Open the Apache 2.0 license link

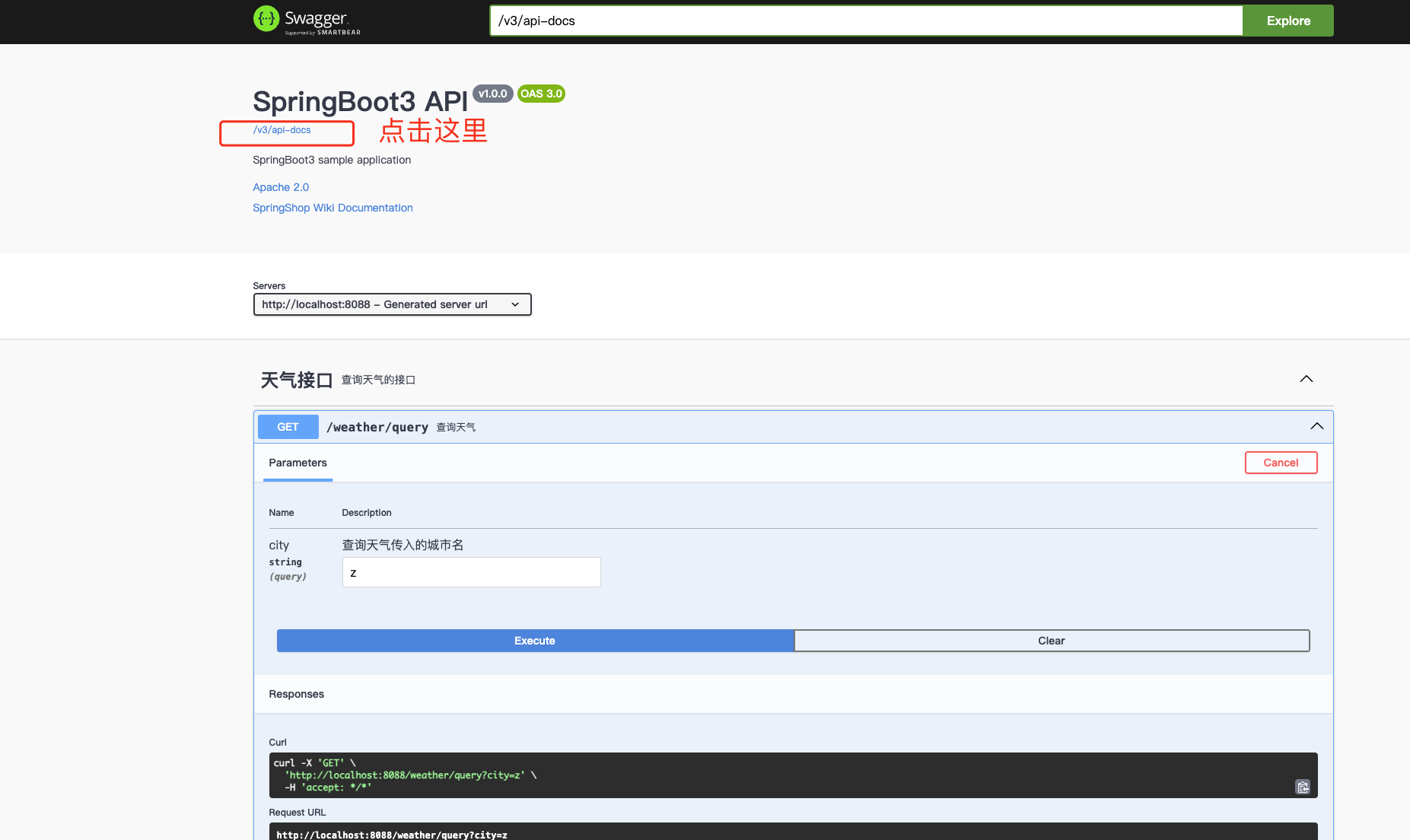coord(281,187)
